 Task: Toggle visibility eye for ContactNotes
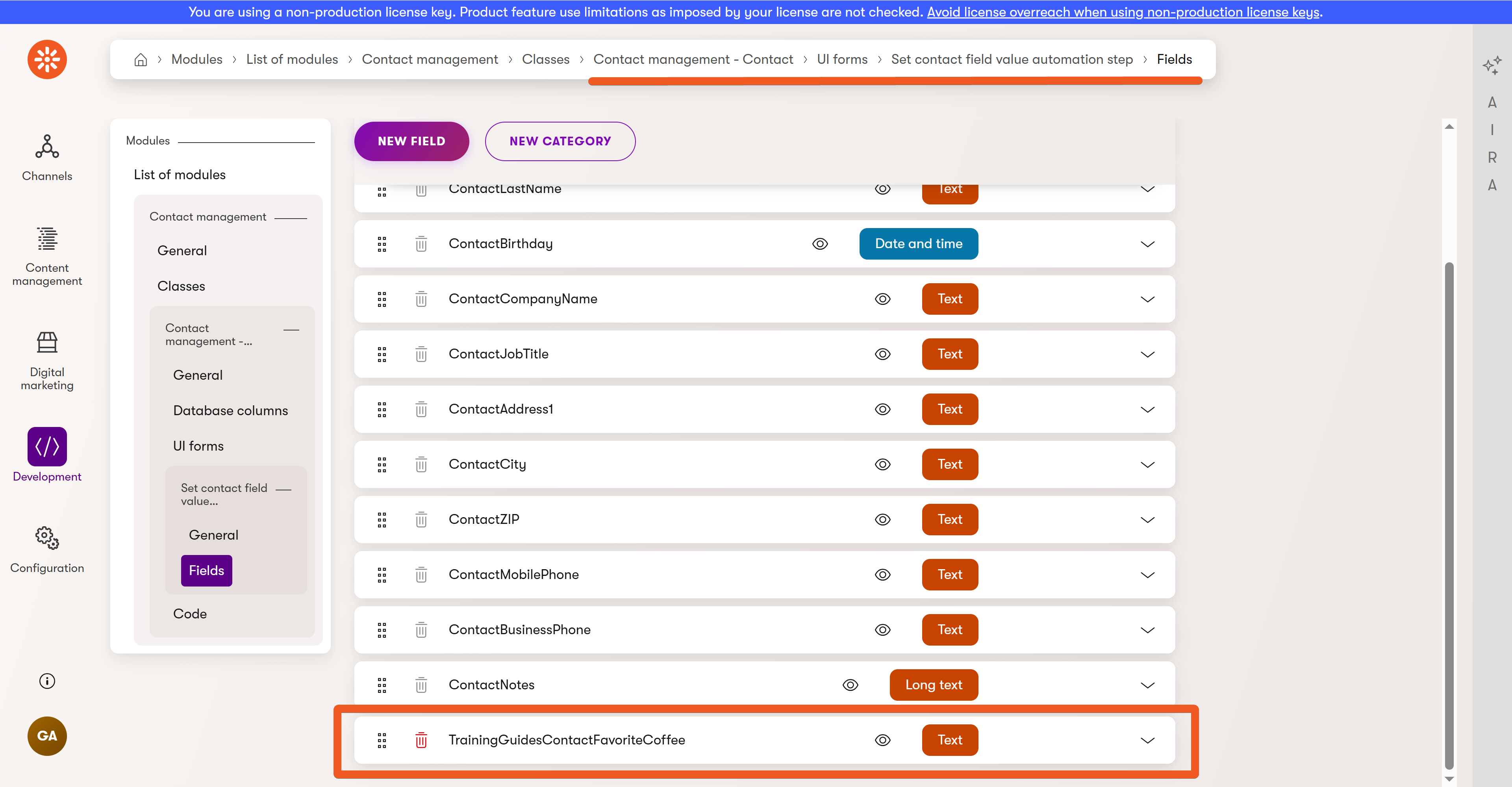coord(850,685)
